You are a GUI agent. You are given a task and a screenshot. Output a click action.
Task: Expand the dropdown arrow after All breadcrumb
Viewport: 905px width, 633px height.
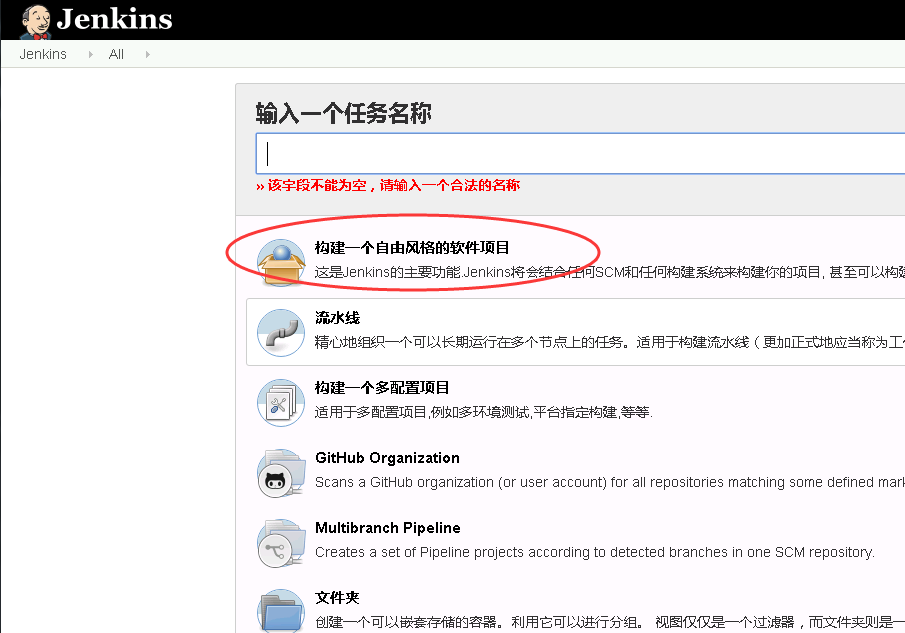pos(148,54)
